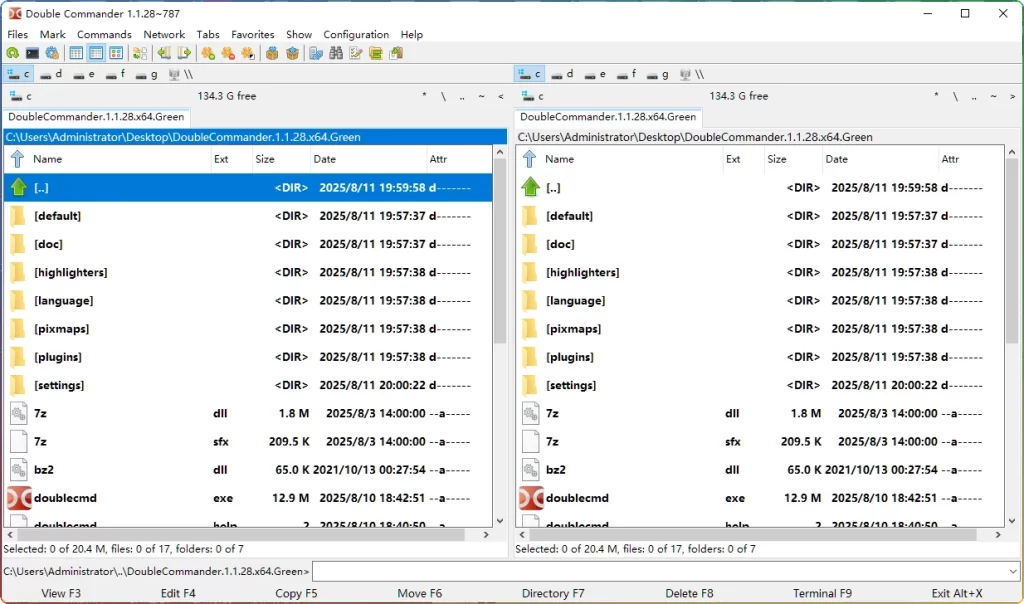Viewport: 1024px width, 604px height.
Task: Click the doublecmd exe icon in the right panel
Action: click(531, 498)
